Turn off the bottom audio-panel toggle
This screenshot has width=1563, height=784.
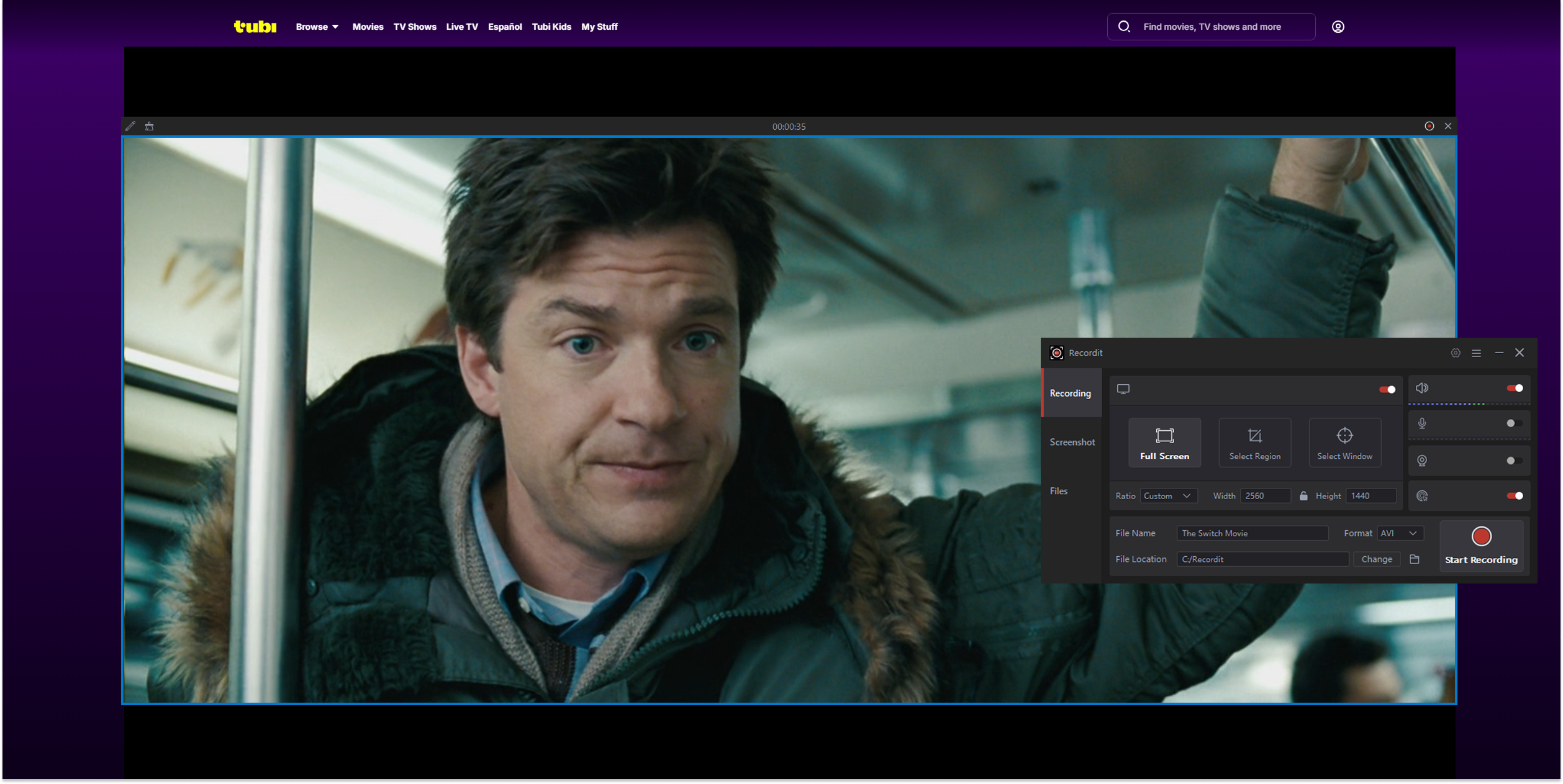pyautogui.click(x=1515, y=496)
